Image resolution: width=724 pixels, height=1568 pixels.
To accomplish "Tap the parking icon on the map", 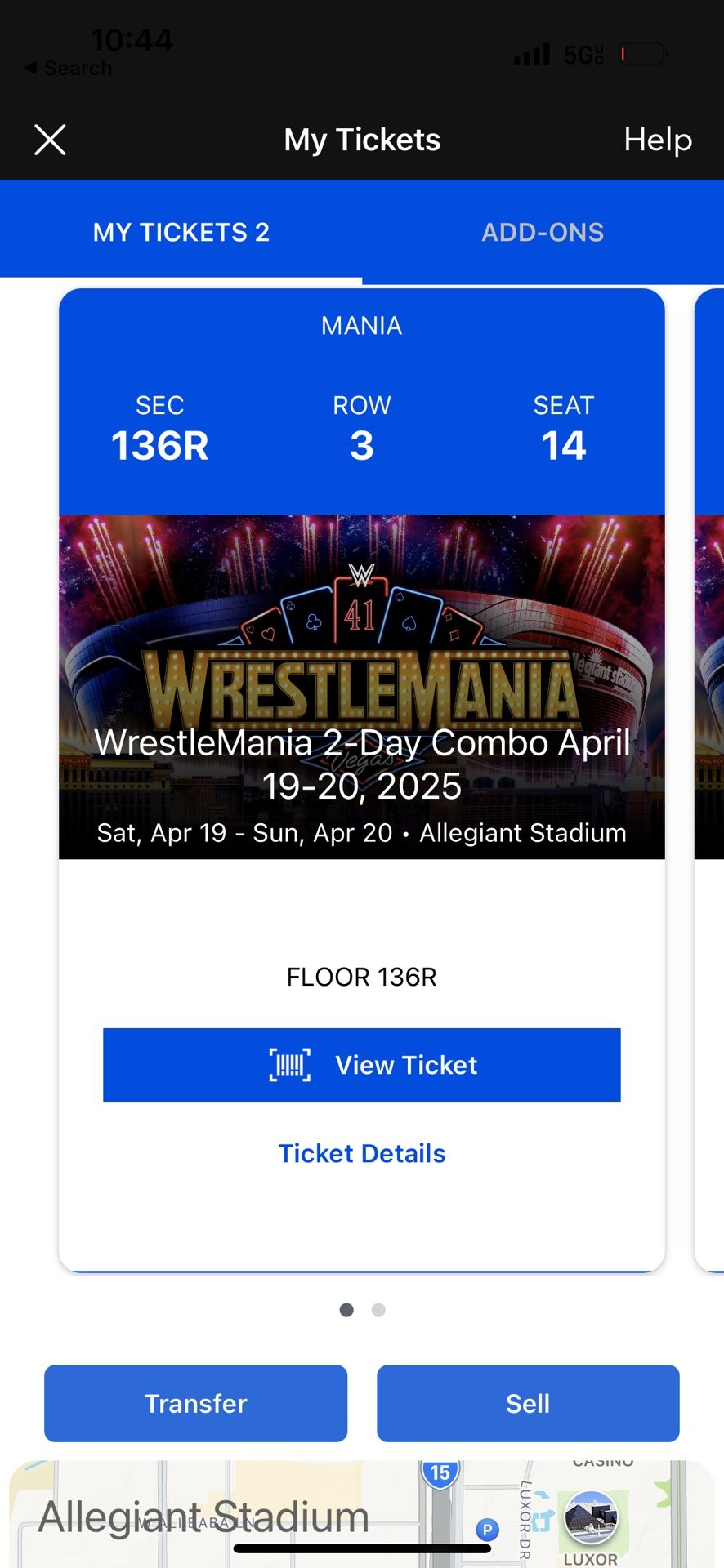I will pyautogui.click(x=487, y=1530).
